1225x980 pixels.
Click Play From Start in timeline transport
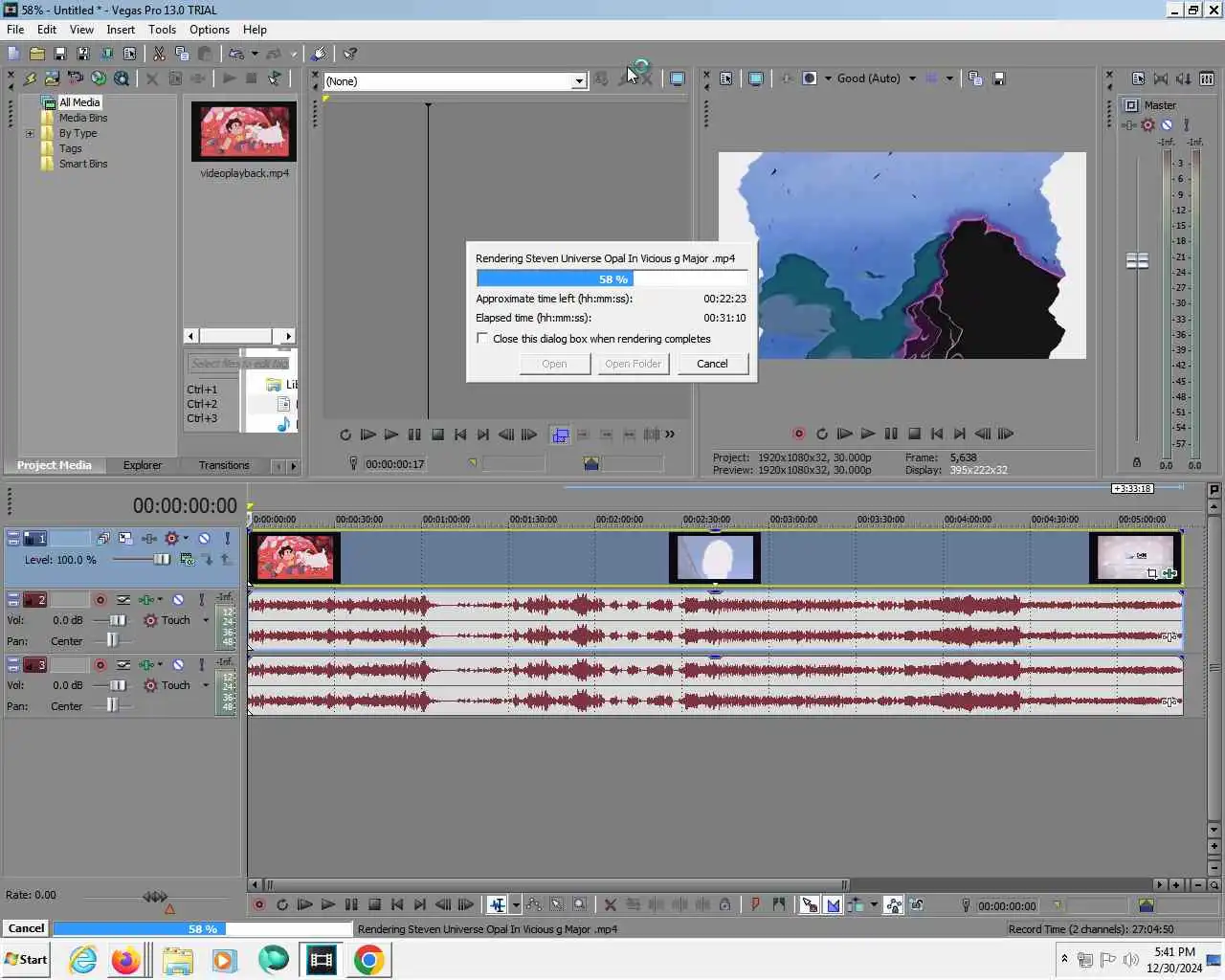pos(304,904)
